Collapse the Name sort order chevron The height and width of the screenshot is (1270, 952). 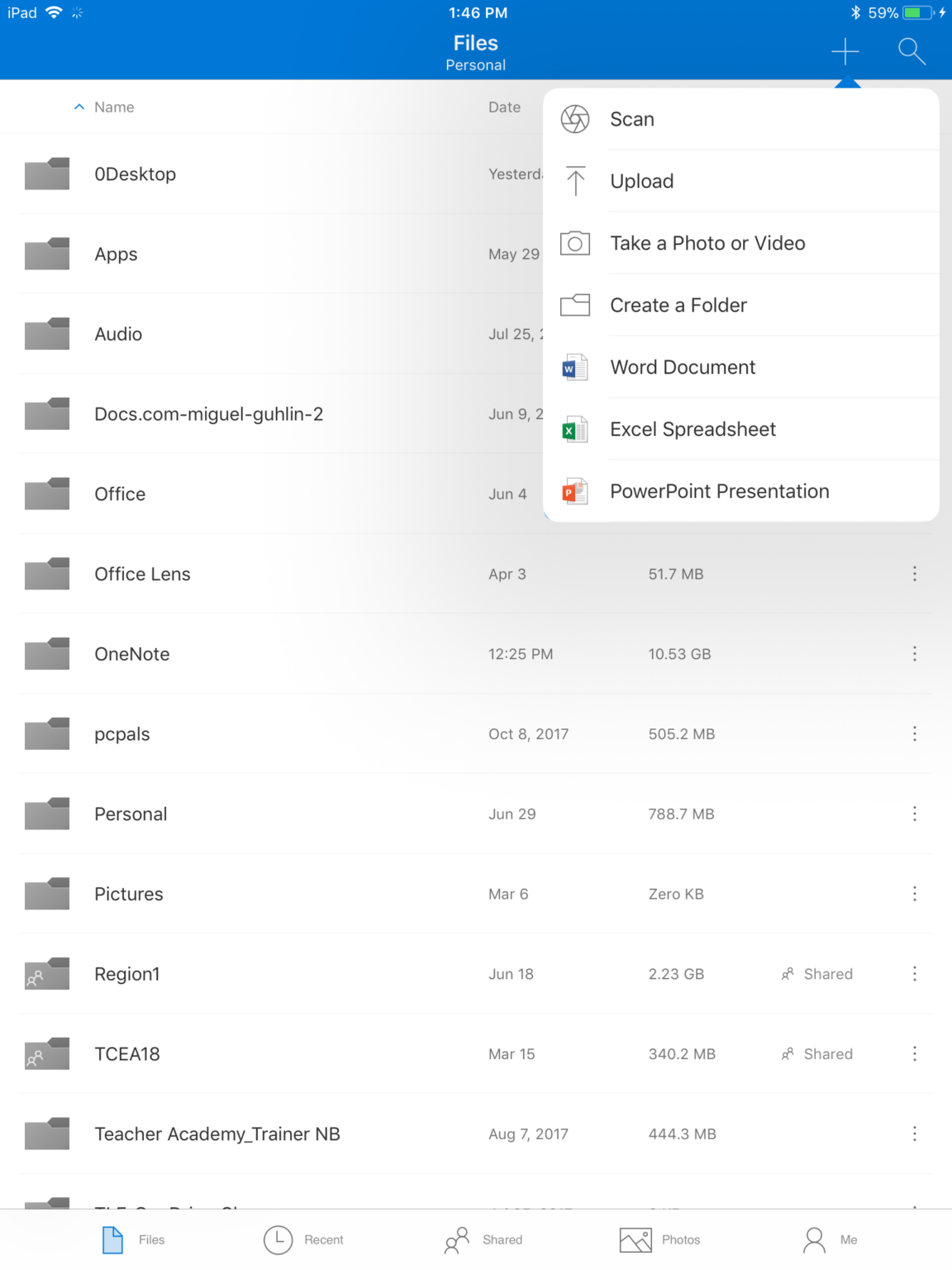(x=79, y=107)
